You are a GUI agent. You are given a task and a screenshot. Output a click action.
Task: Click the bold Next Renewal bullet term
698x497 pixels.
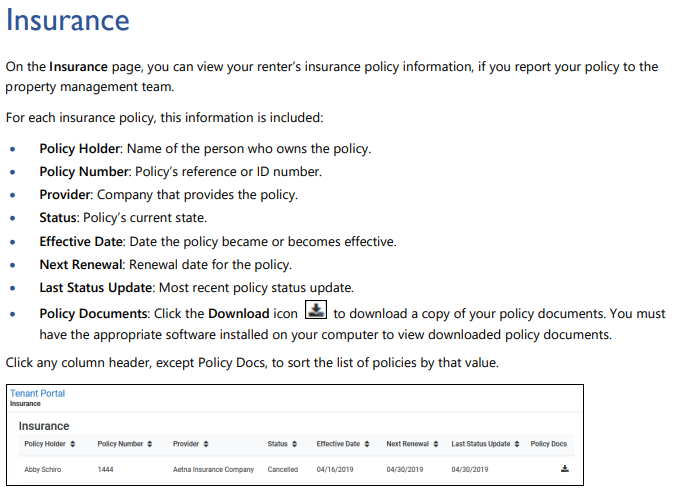click(81, 265)
